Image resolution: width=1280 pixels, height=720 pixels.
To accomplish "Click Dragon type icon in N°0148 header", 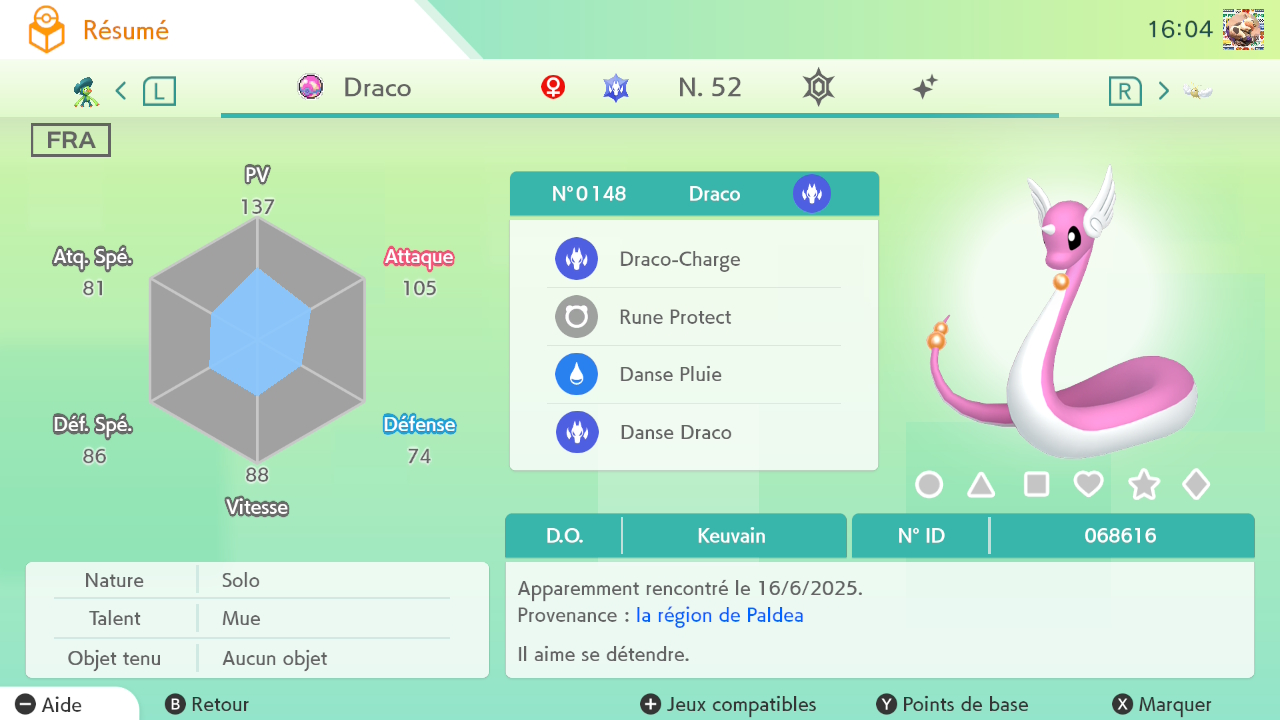I will coord(812,194).
